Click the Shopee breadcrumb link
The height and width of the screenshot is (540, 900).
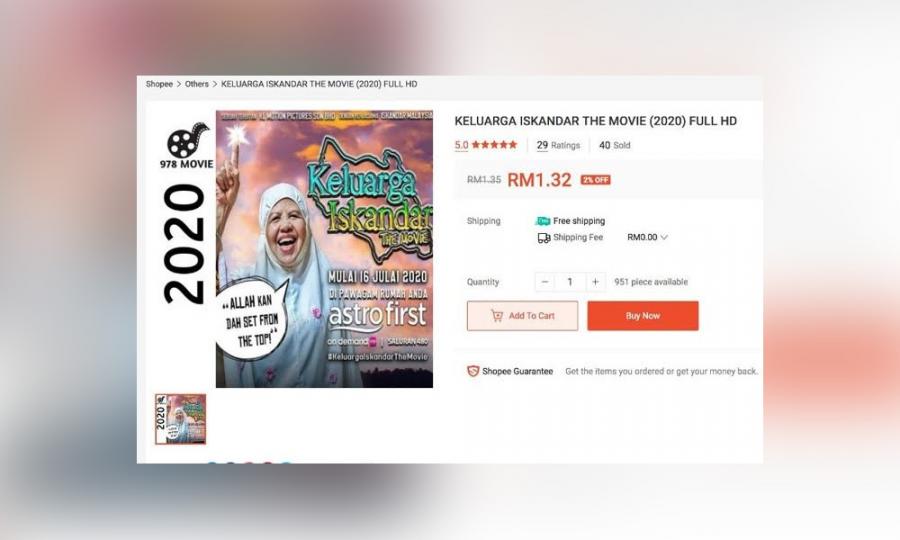click(159, 84)
